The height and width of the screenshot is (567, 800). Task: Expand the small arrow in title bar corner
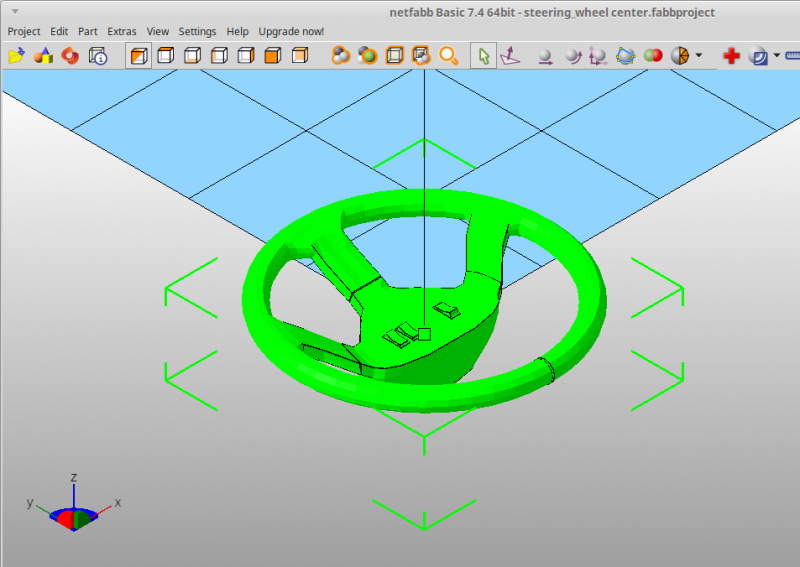click(15, 11)
